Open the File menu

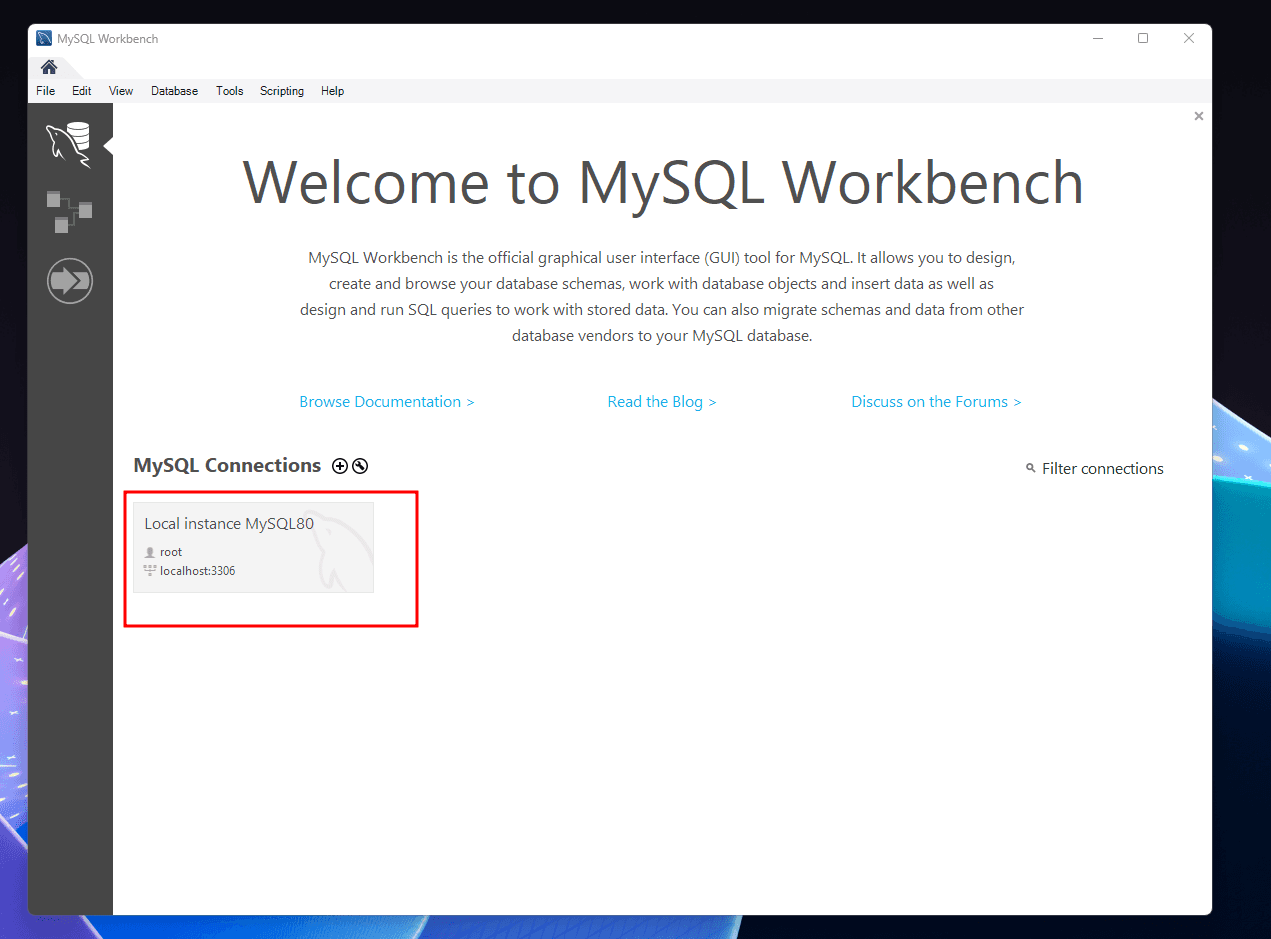46,91
